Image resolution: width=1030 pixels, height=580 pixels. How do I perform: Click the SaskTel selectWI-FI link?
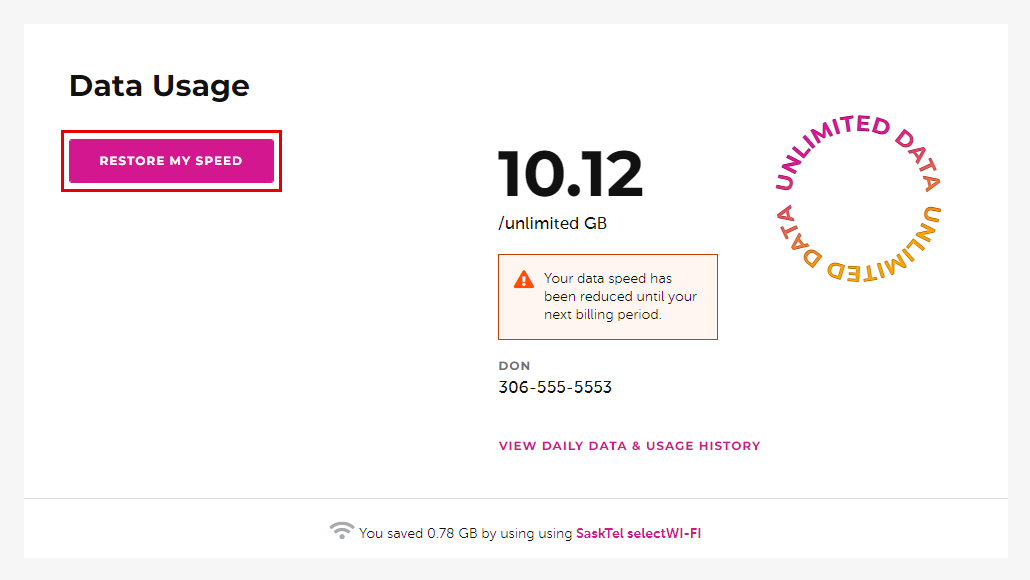(x=638, y=533)
